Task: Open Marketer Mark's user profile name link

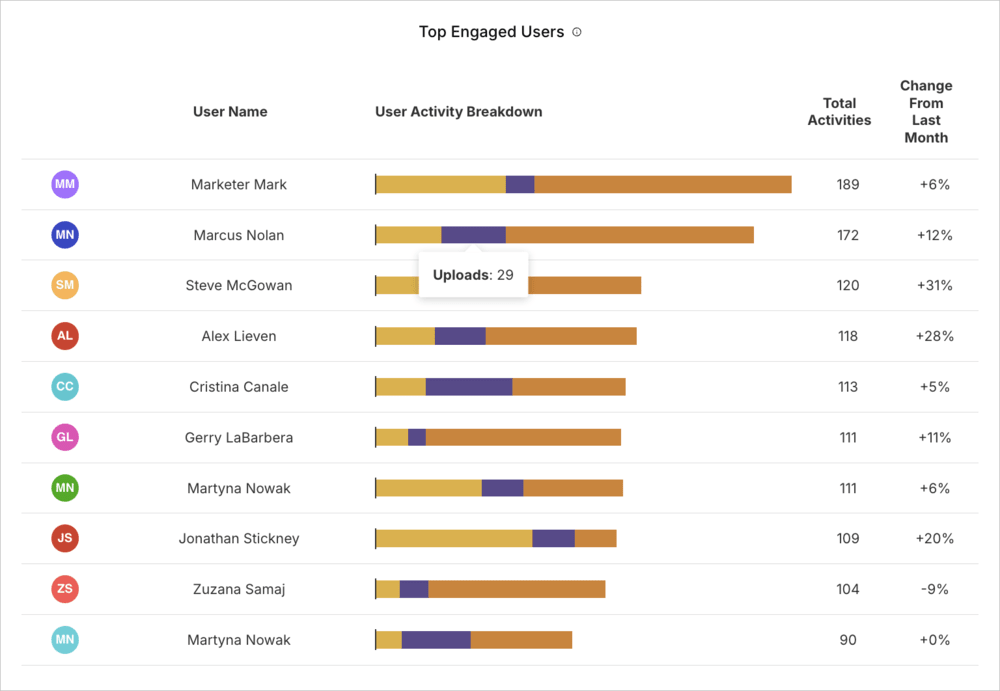Action: pos(238,184)
